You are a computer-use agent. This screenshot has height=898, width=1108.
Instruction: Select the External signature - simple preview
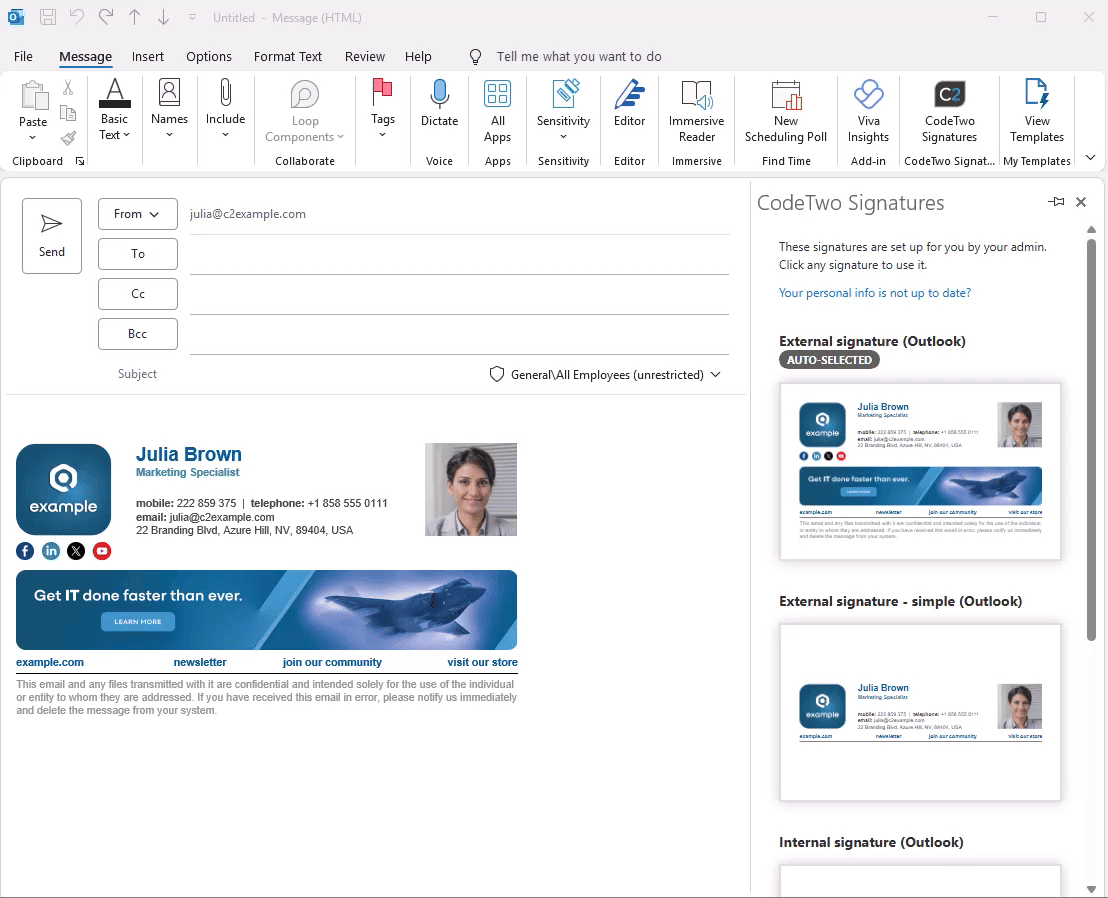point(920,712)
